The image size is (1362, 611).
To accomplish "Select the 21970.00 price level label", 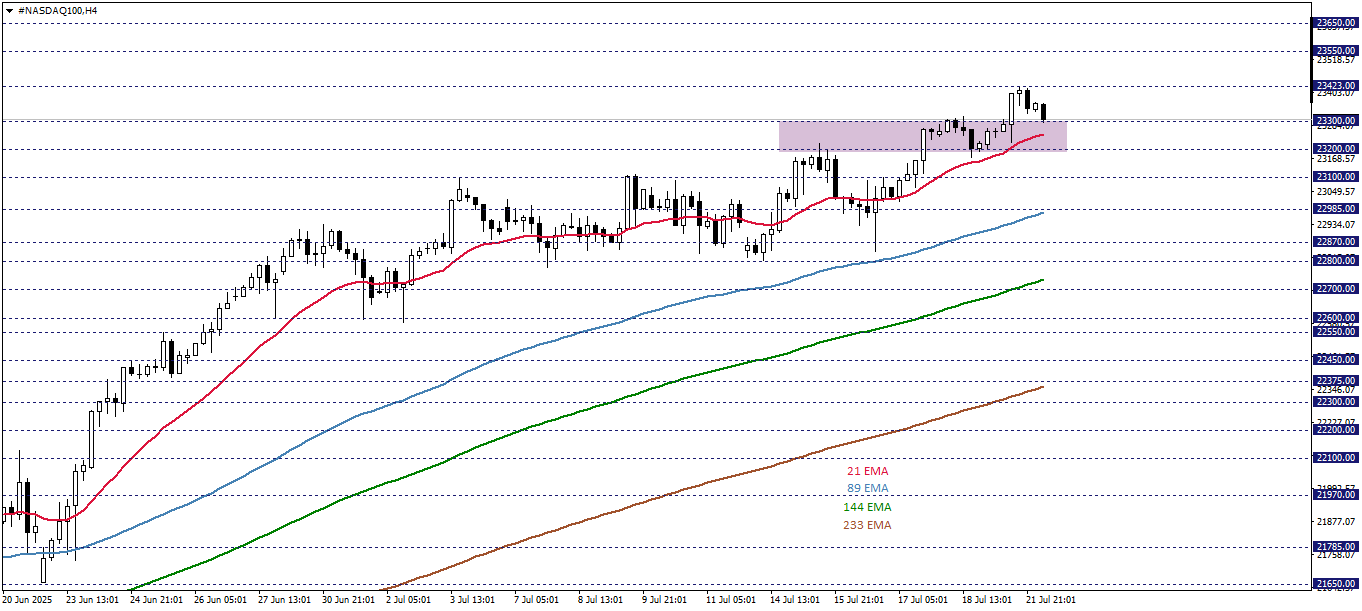I will point(1335,494).
